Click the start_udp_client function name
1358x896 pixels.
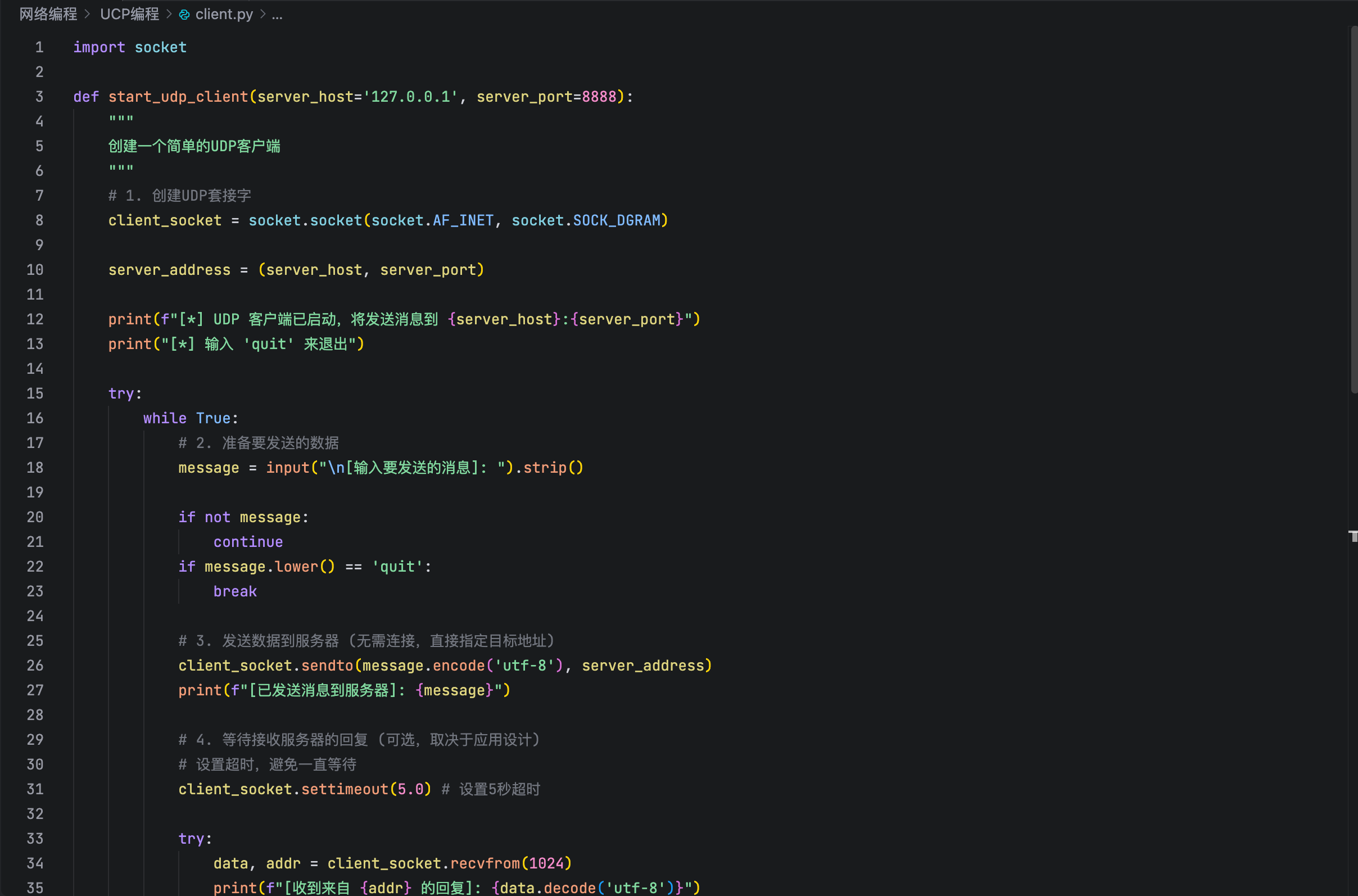pos(178,97)
